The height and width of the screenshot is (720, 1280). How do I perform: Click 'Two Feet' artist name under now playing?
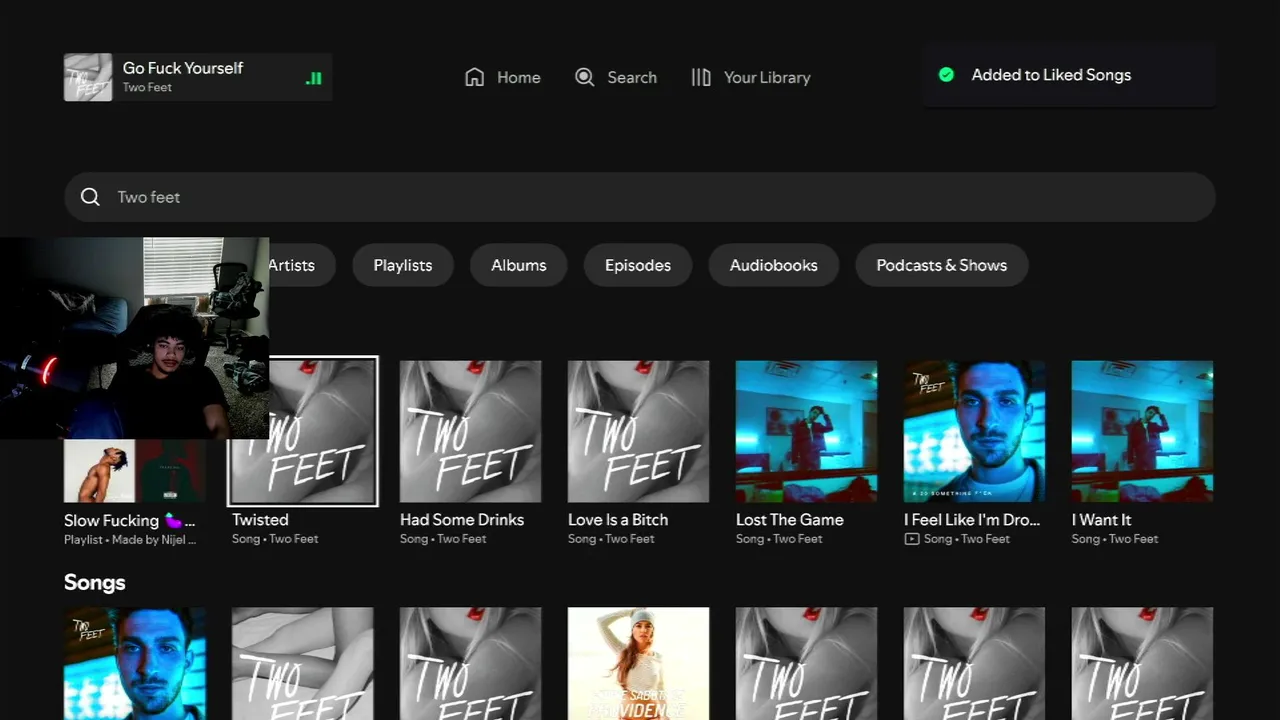[147, 88]
